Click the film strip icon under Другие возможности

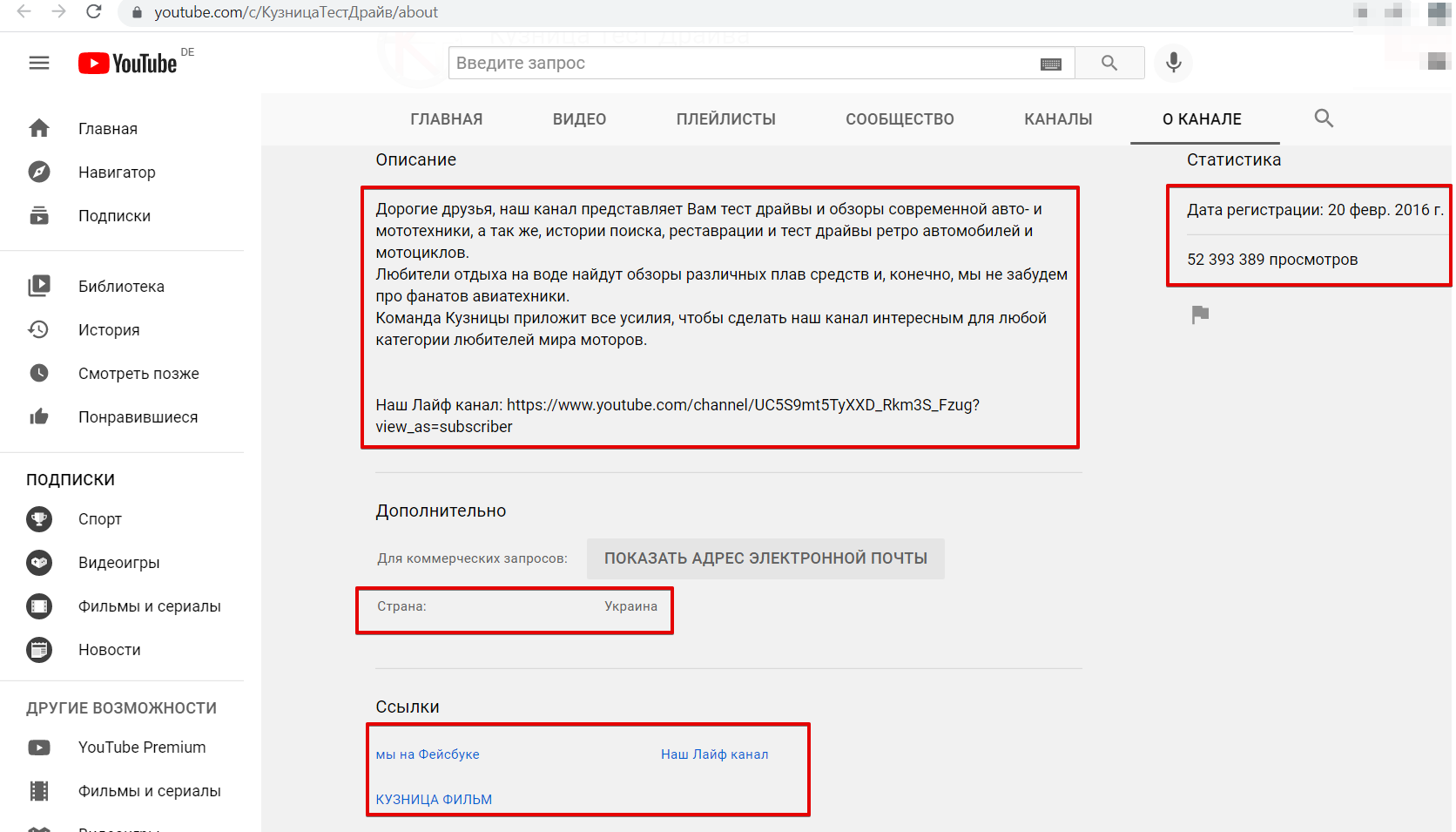click(39, 791)
